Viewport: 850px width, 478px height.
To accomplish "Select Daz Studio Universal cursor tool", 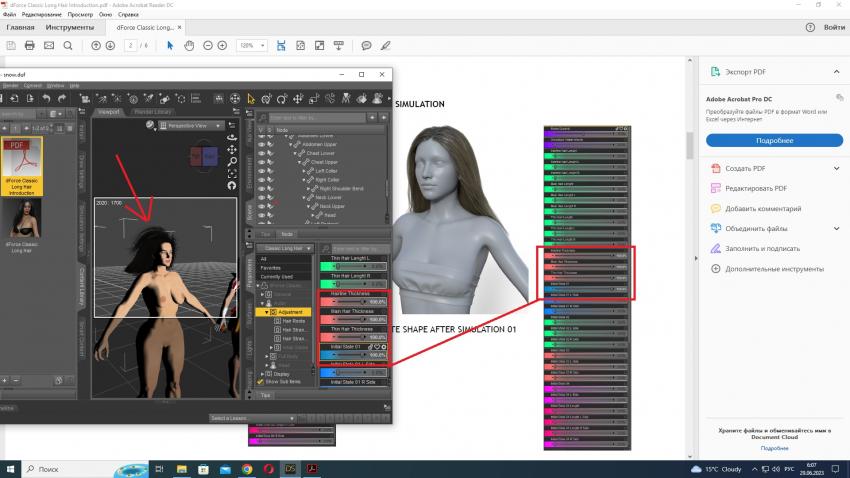I will pos(250,98).
